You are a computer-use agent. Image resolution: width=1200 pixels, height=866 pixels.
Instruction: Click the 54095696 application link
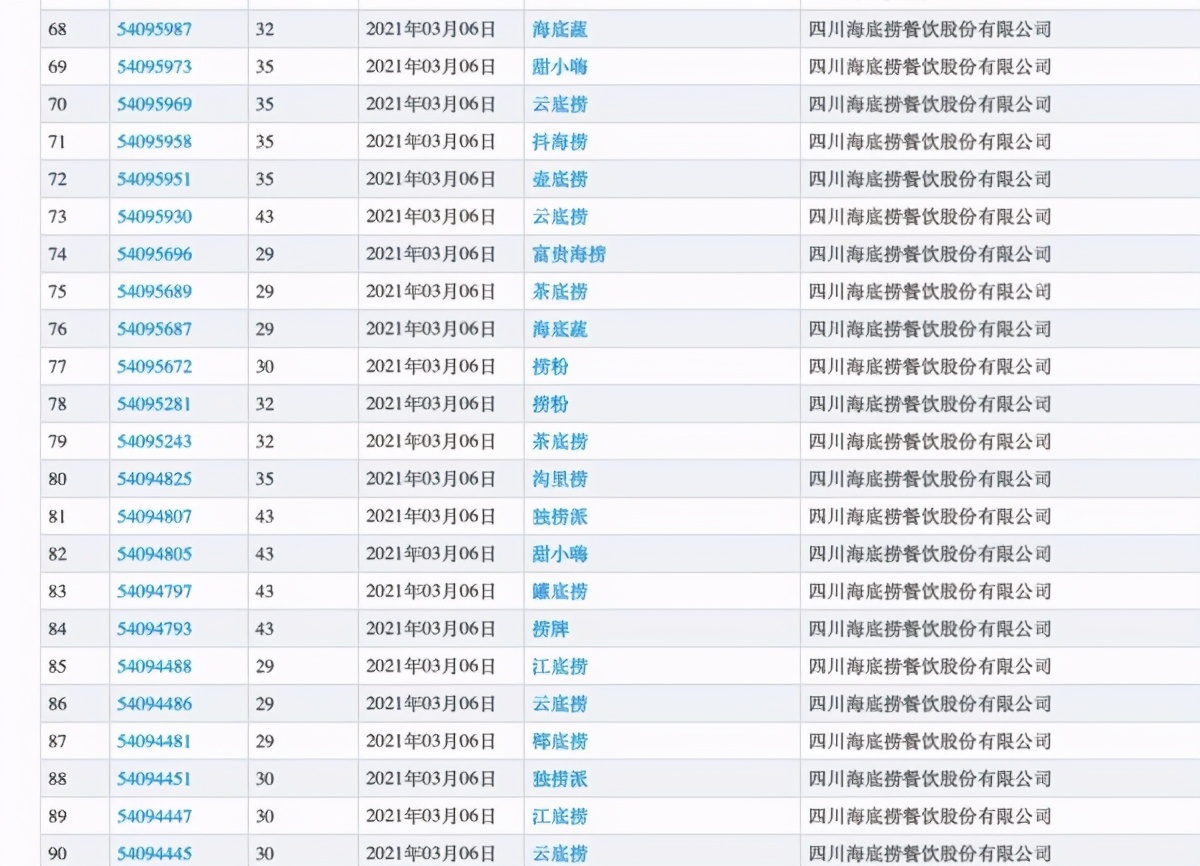point(154,254)
